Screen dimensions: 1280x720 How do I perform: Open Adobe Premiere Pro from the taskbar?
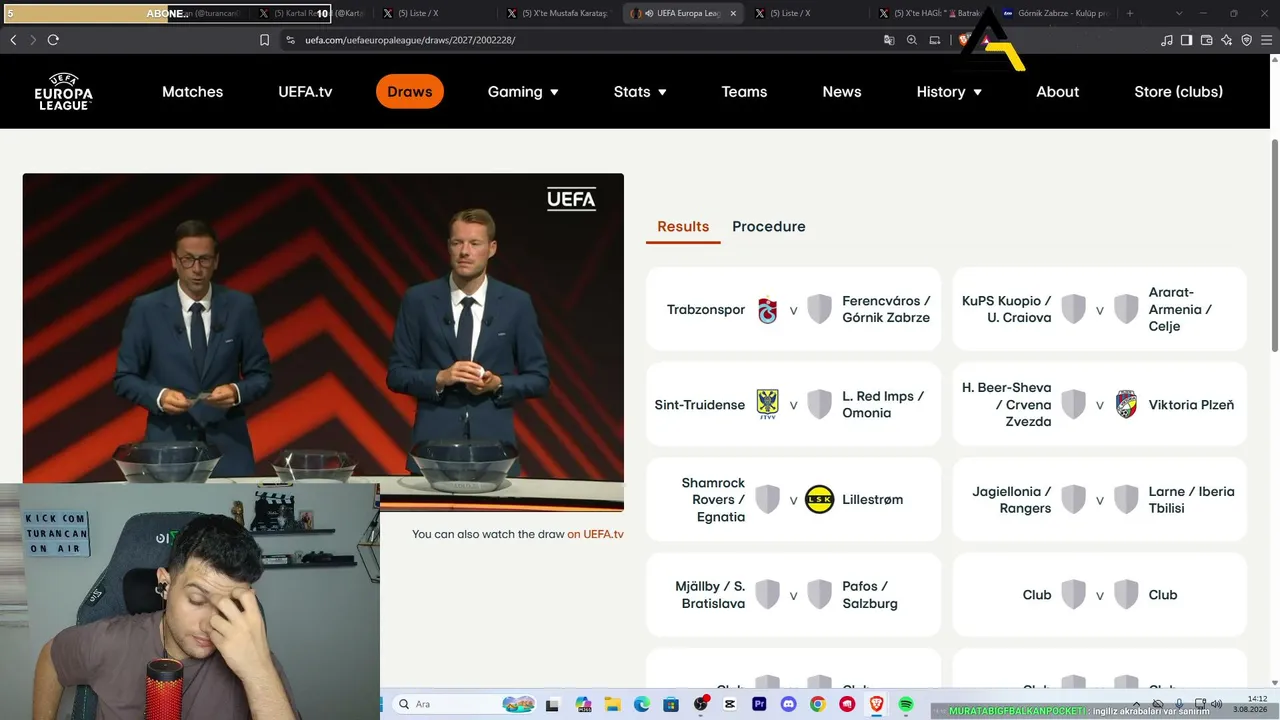coord(759,704)
